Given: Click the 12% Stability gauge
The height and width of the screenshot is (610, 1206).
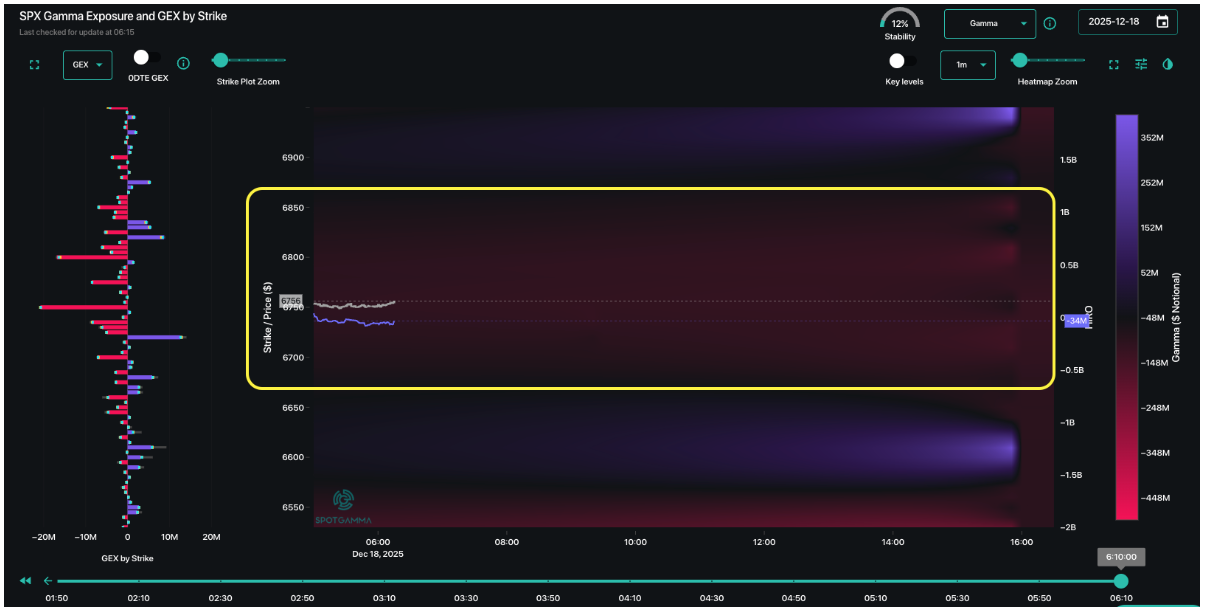Looking at the screenshot, I should (x=898, y=22).
